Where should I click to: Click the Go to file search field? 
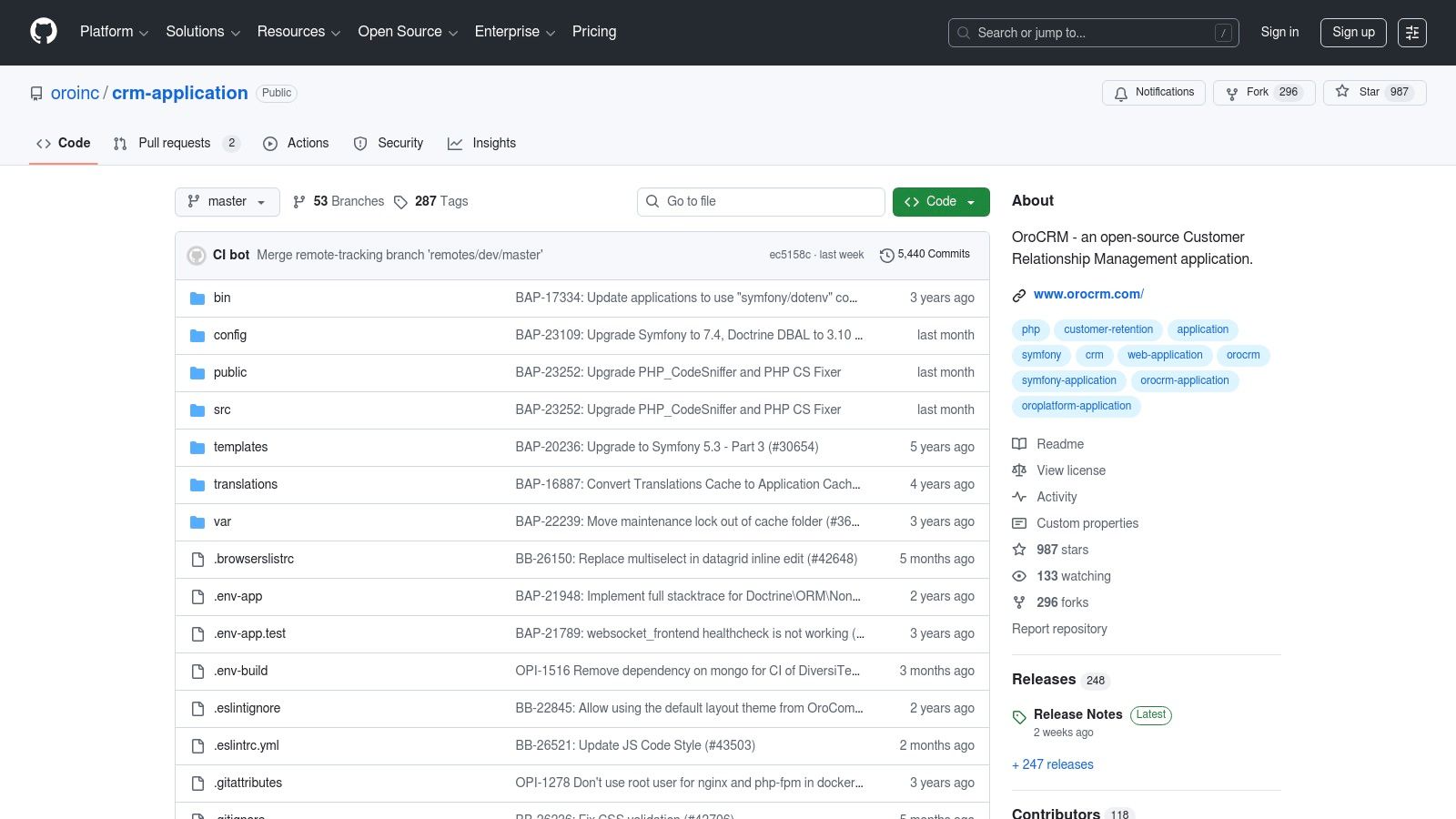point(761,201)
